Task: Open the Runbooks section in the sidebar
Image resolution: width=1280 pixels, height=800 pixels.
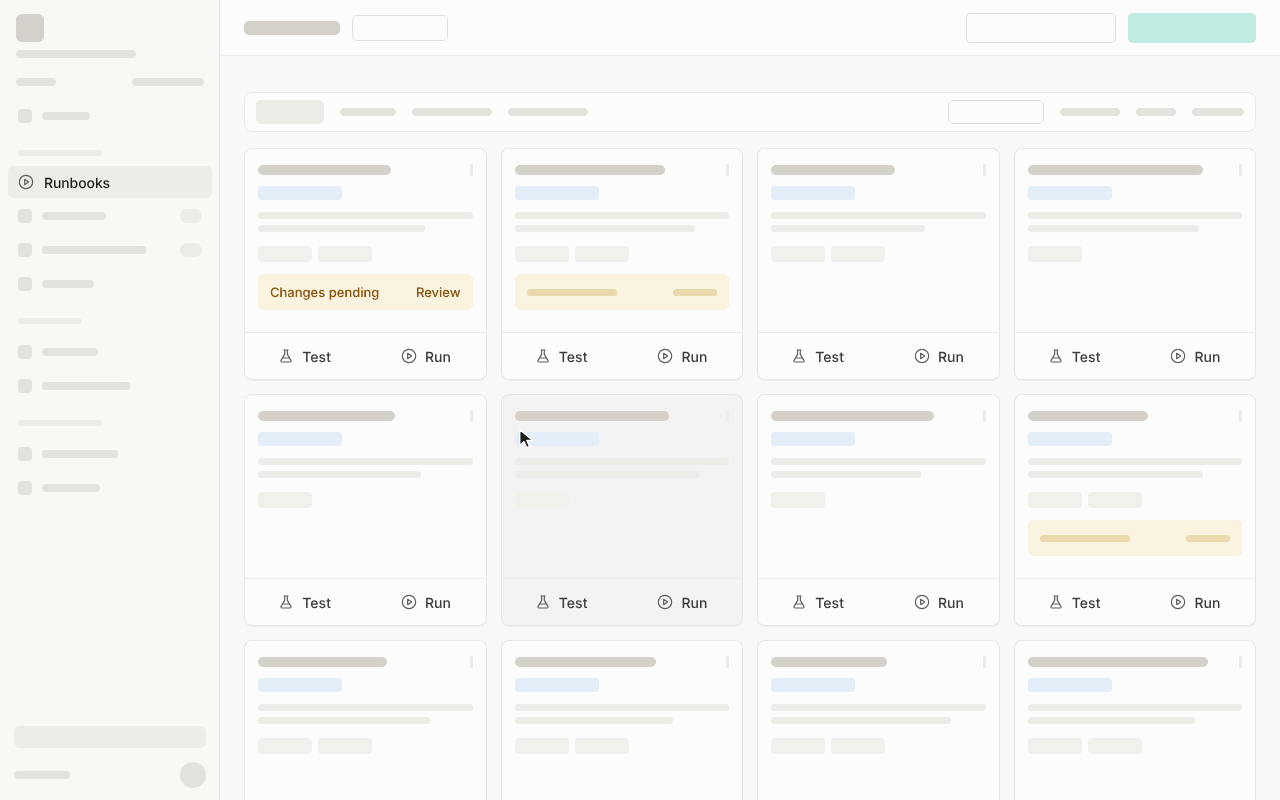Action: point(110,182)
